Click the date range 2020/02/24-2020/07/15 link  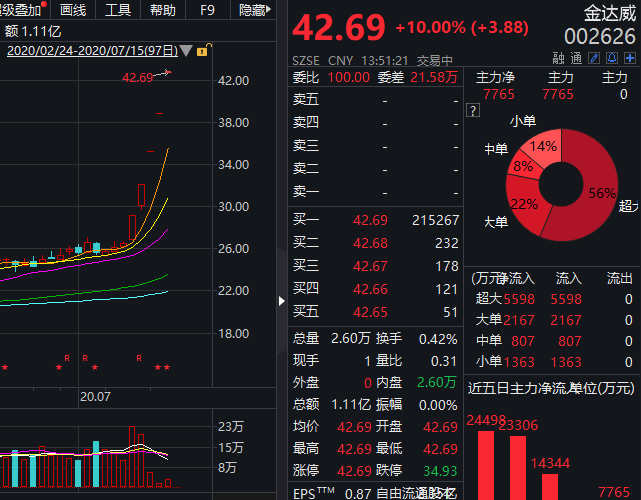tap(91, 50)
